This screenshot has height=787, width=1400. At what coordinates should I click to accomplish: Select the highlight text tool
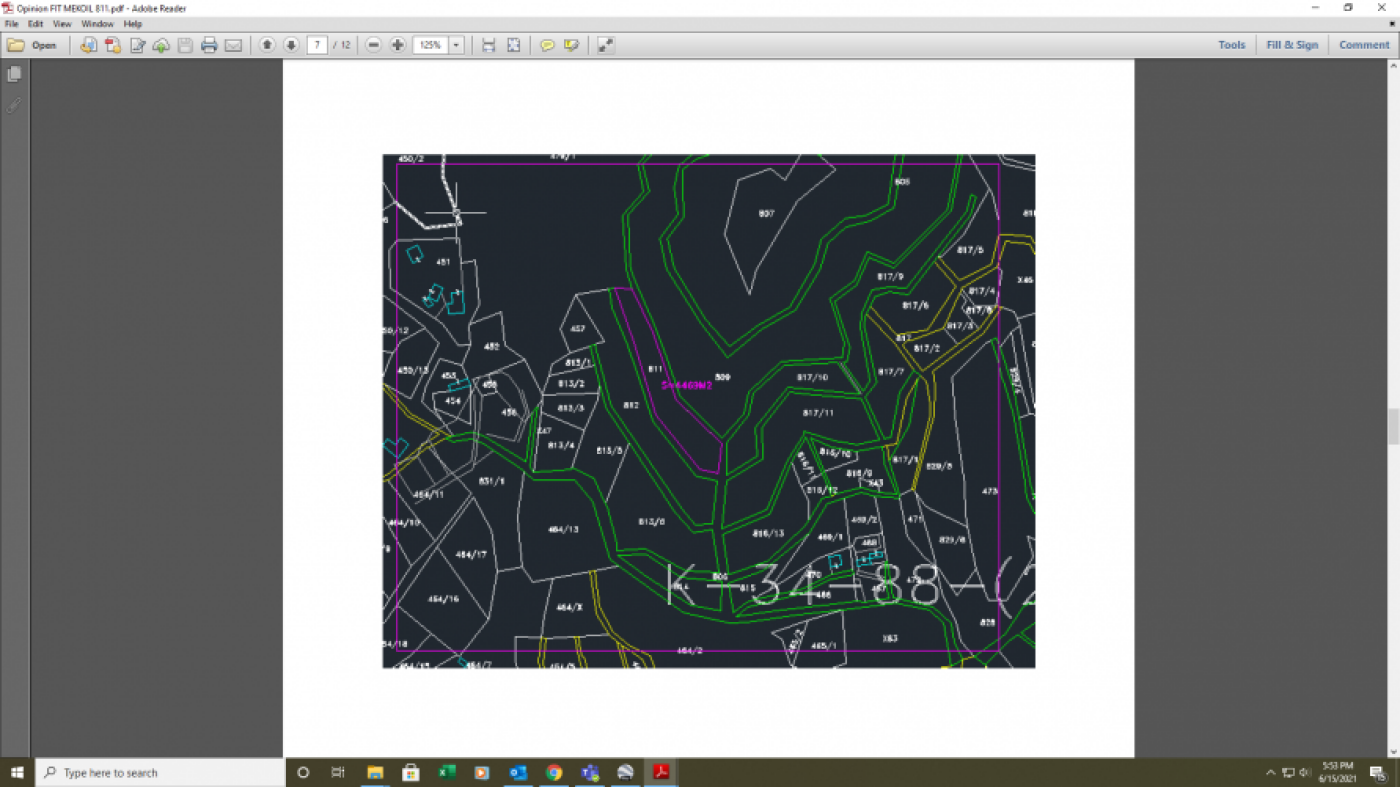pyautogui.click(x=571, y=45)
